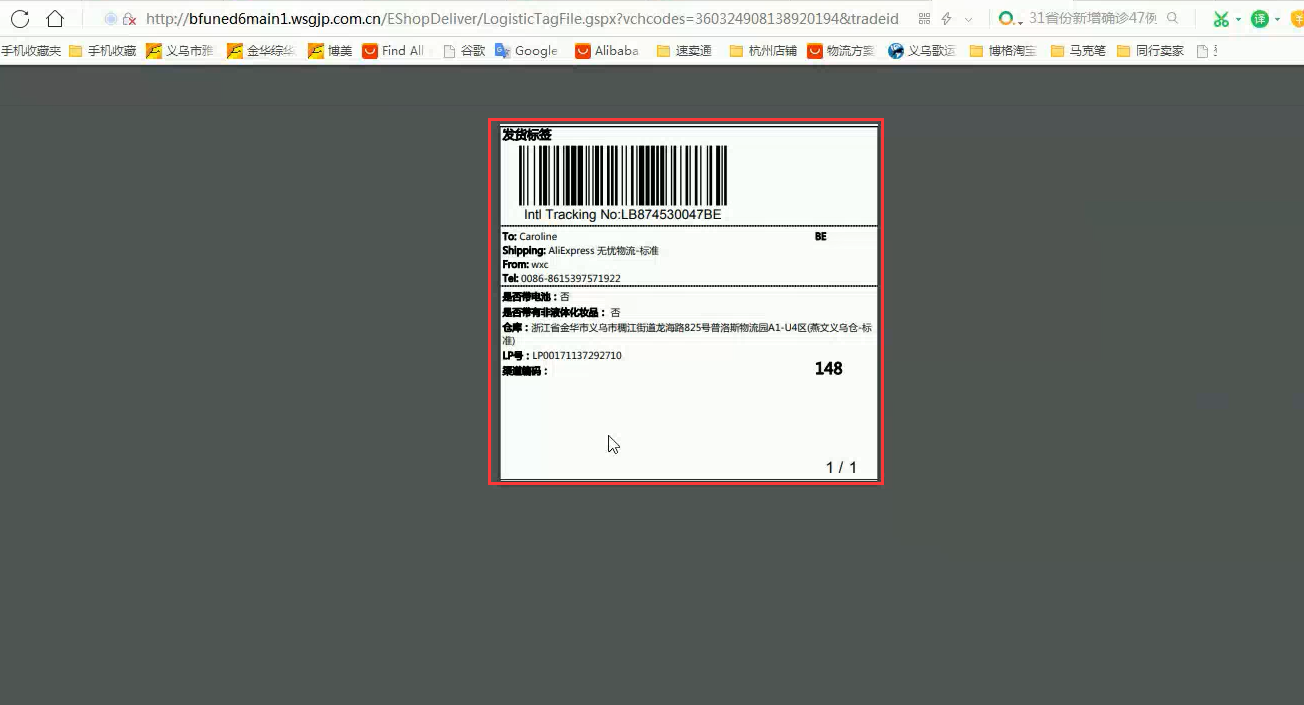
Task: Expand the translate dropdown arrow
Action: (x=1277, y=19)
